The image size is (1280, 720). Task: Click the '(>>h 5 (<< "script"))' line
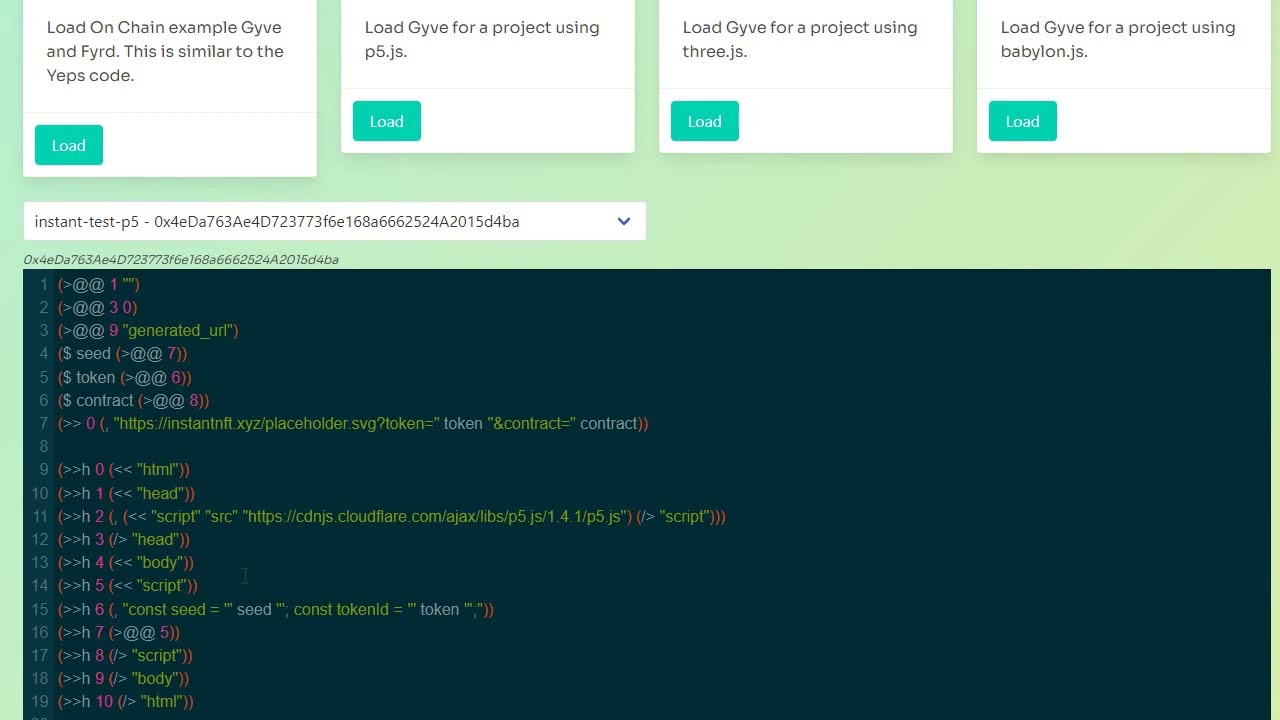128,585
